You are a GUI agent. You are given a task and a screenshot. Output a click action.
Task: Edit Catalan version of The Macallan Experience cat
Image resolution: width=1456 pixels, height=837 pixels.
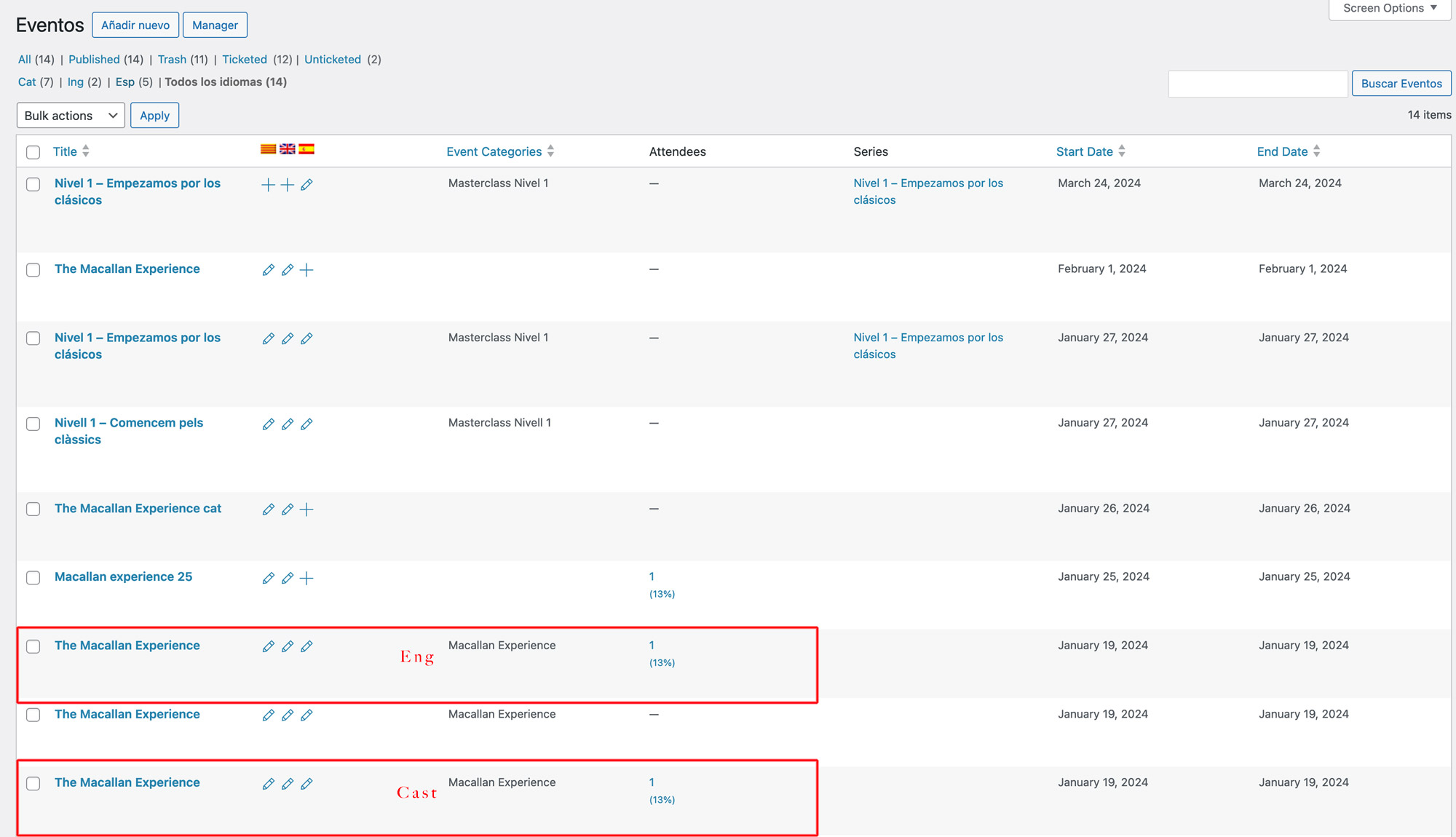[x=268, y=509]
